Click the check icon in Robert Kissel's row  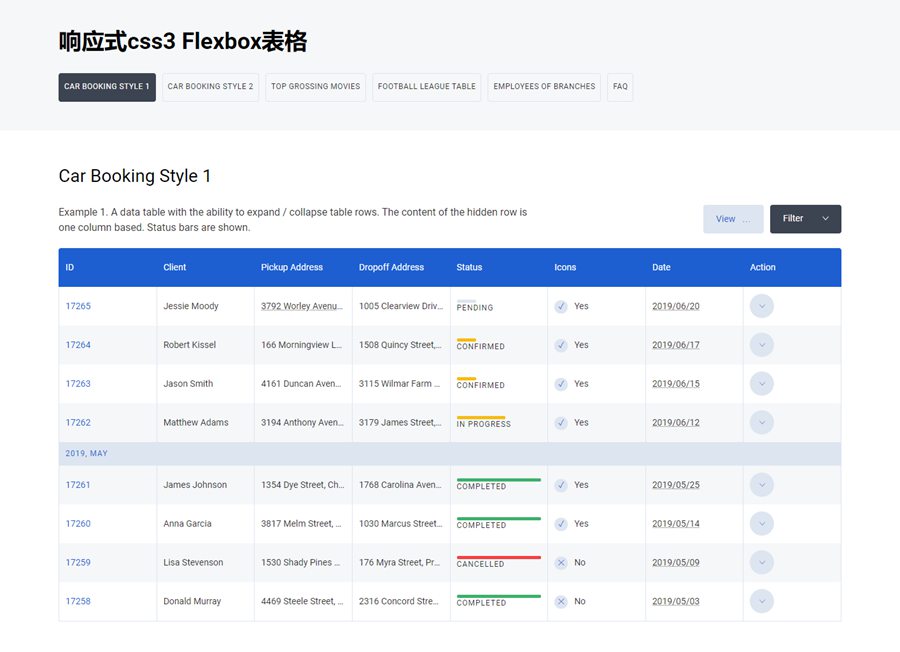tap(561, 345)
